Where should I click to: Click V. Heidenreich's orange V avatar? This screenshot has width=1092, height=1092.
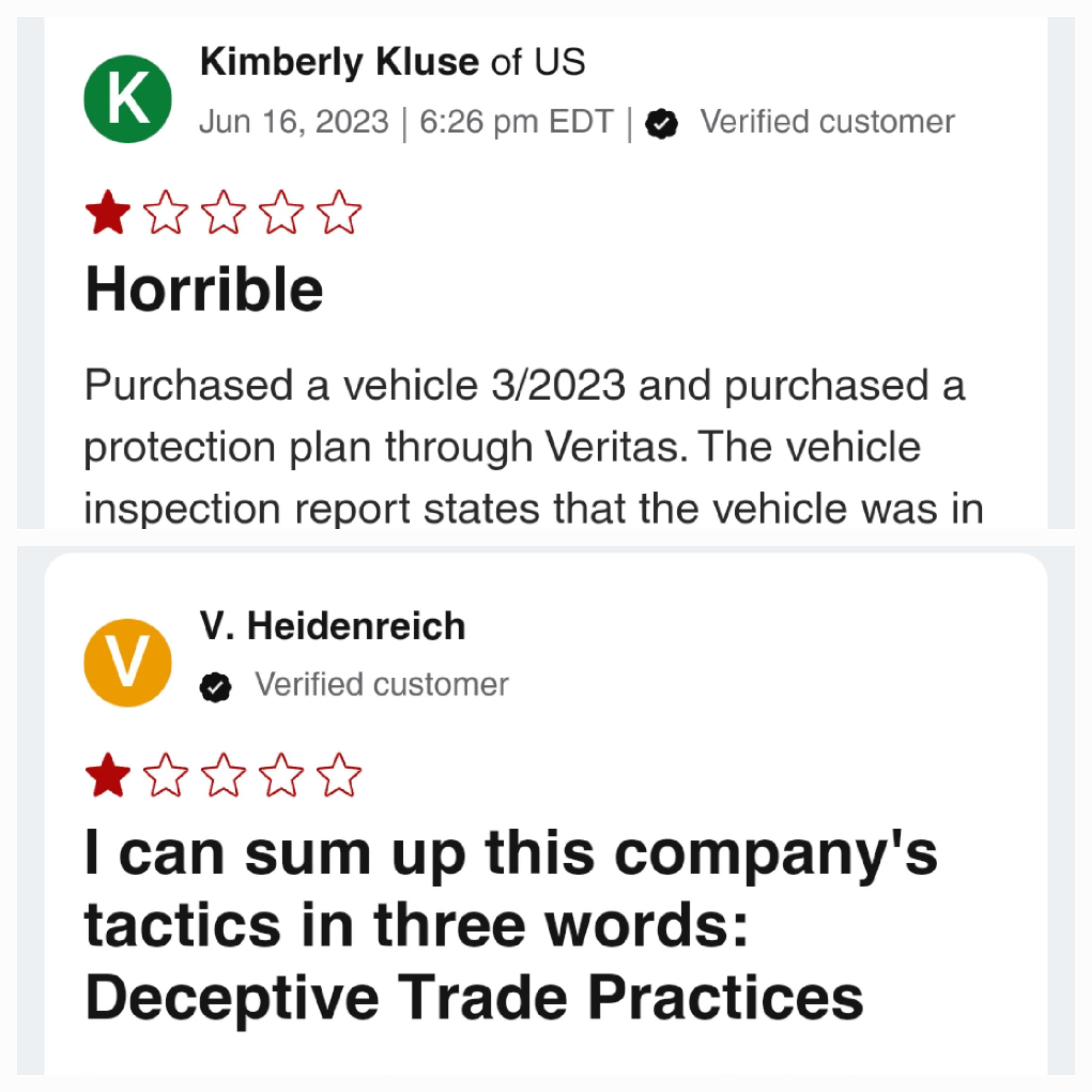click(x=128, y=662)
